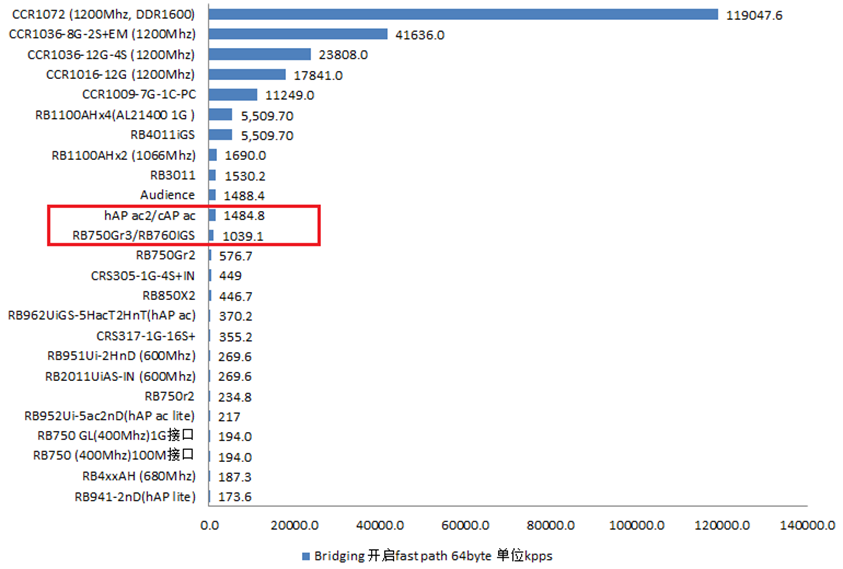
Task: Select the 173.6 data label
Action: [234, 497]
